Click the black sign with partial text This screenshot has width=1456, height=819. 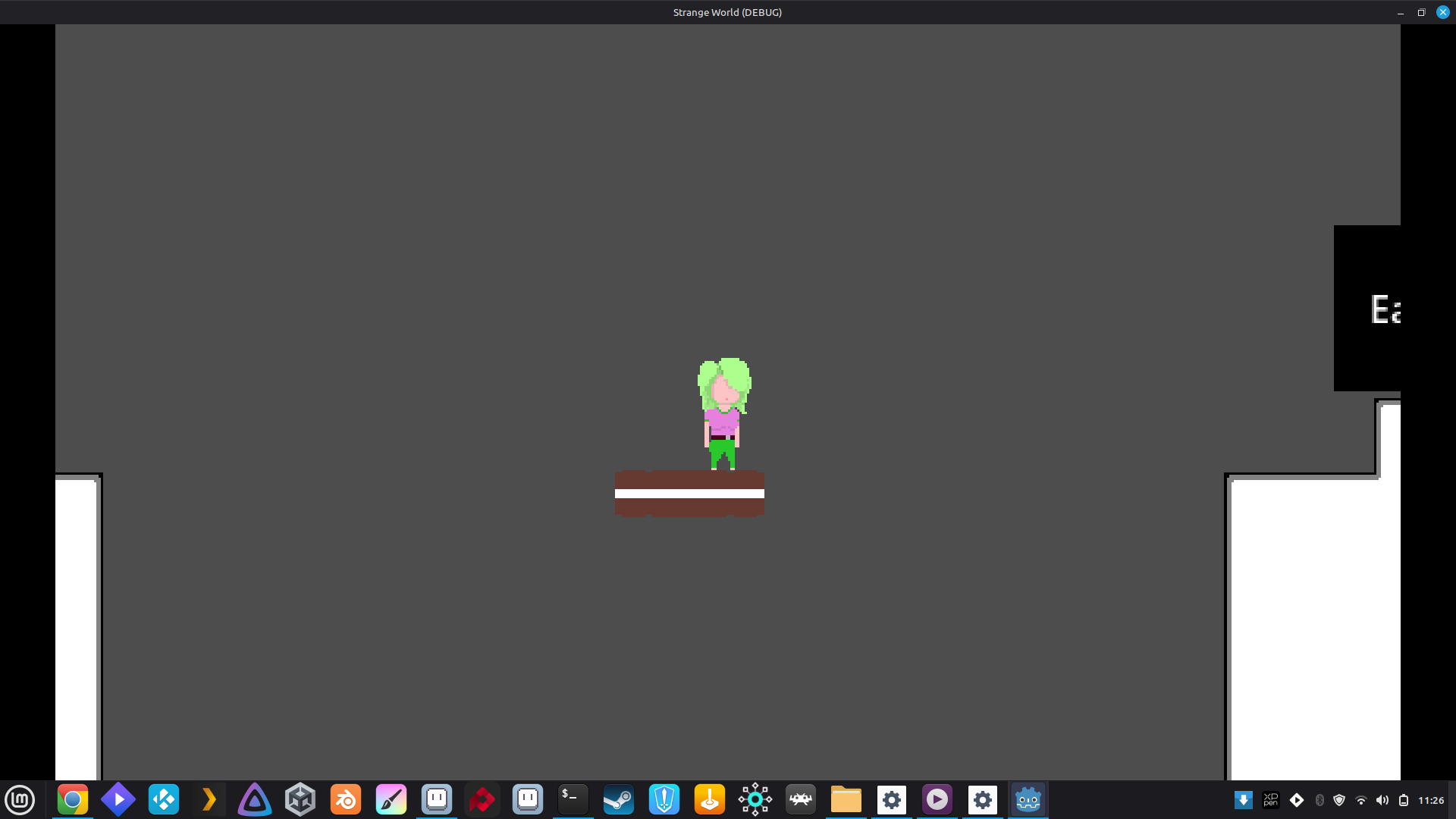click(x=1367, y=309)
